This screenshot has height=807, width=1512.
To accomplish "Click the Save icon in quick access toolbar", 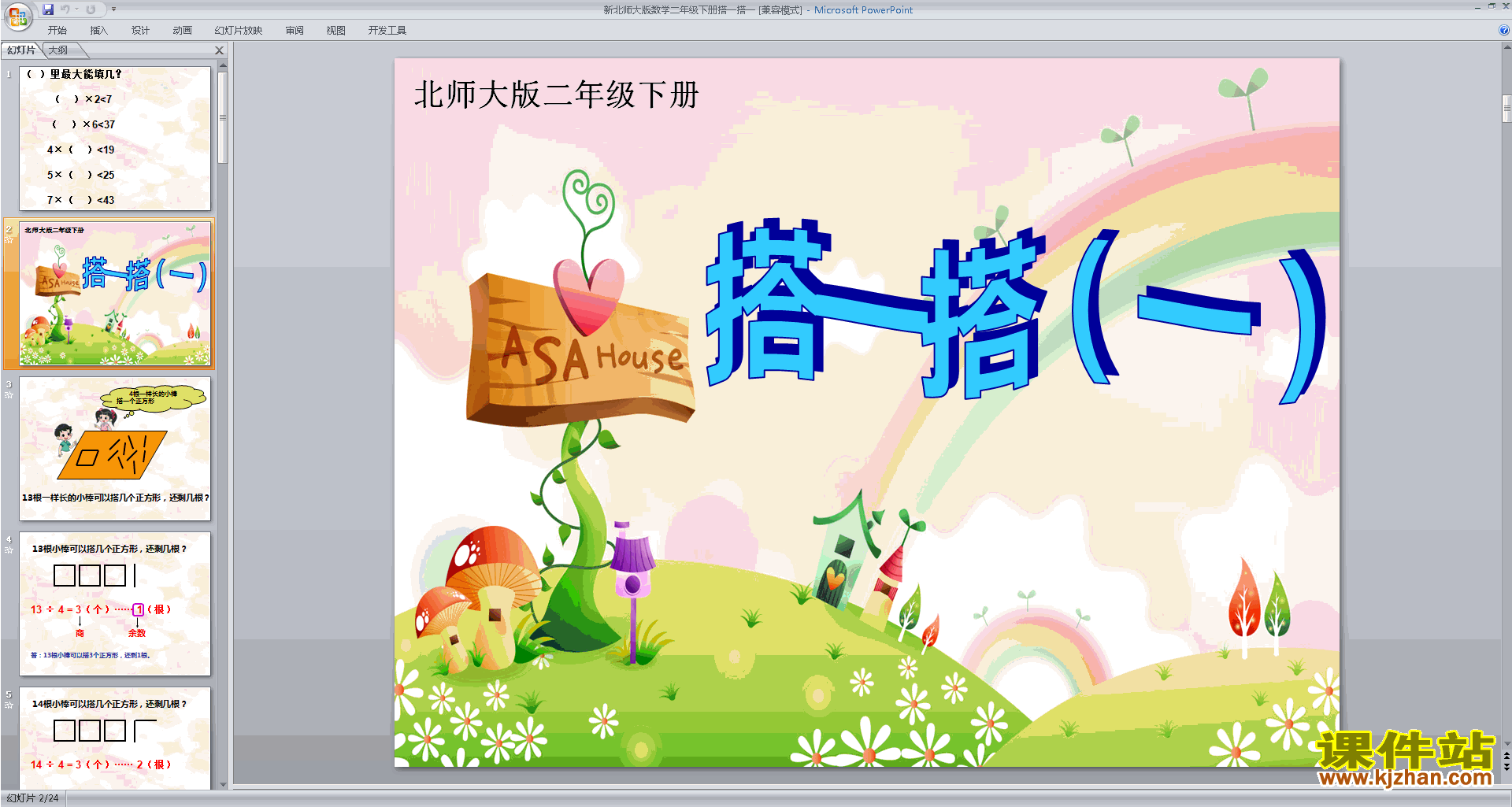I will [48, 9].
